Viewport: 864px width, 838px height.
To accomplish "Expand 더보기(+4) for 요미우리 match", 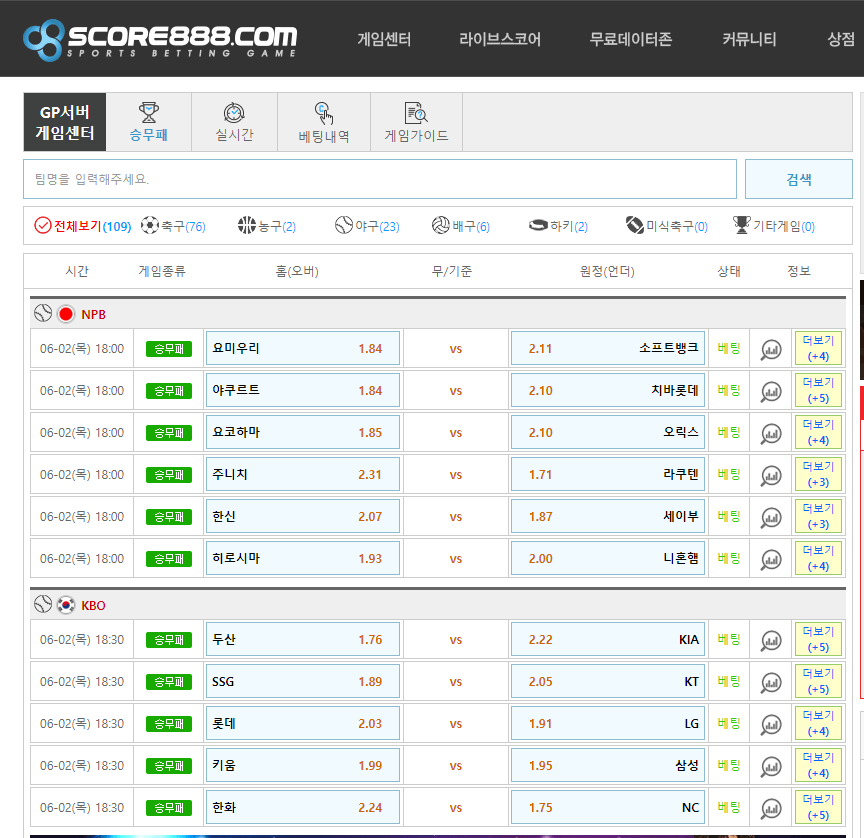I will (x=818, y=348).
